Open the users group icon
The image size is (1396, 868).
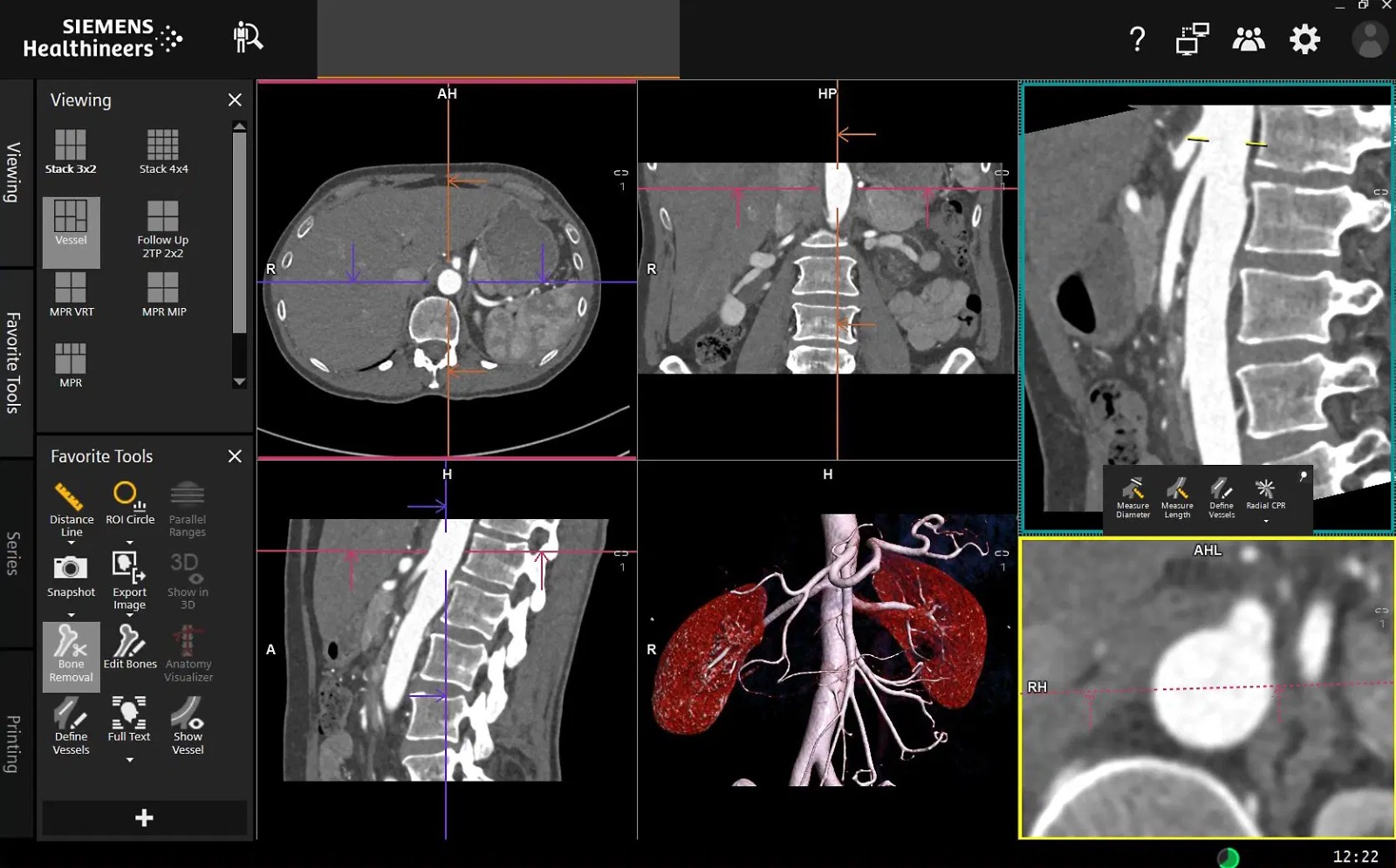(1249, 39)
